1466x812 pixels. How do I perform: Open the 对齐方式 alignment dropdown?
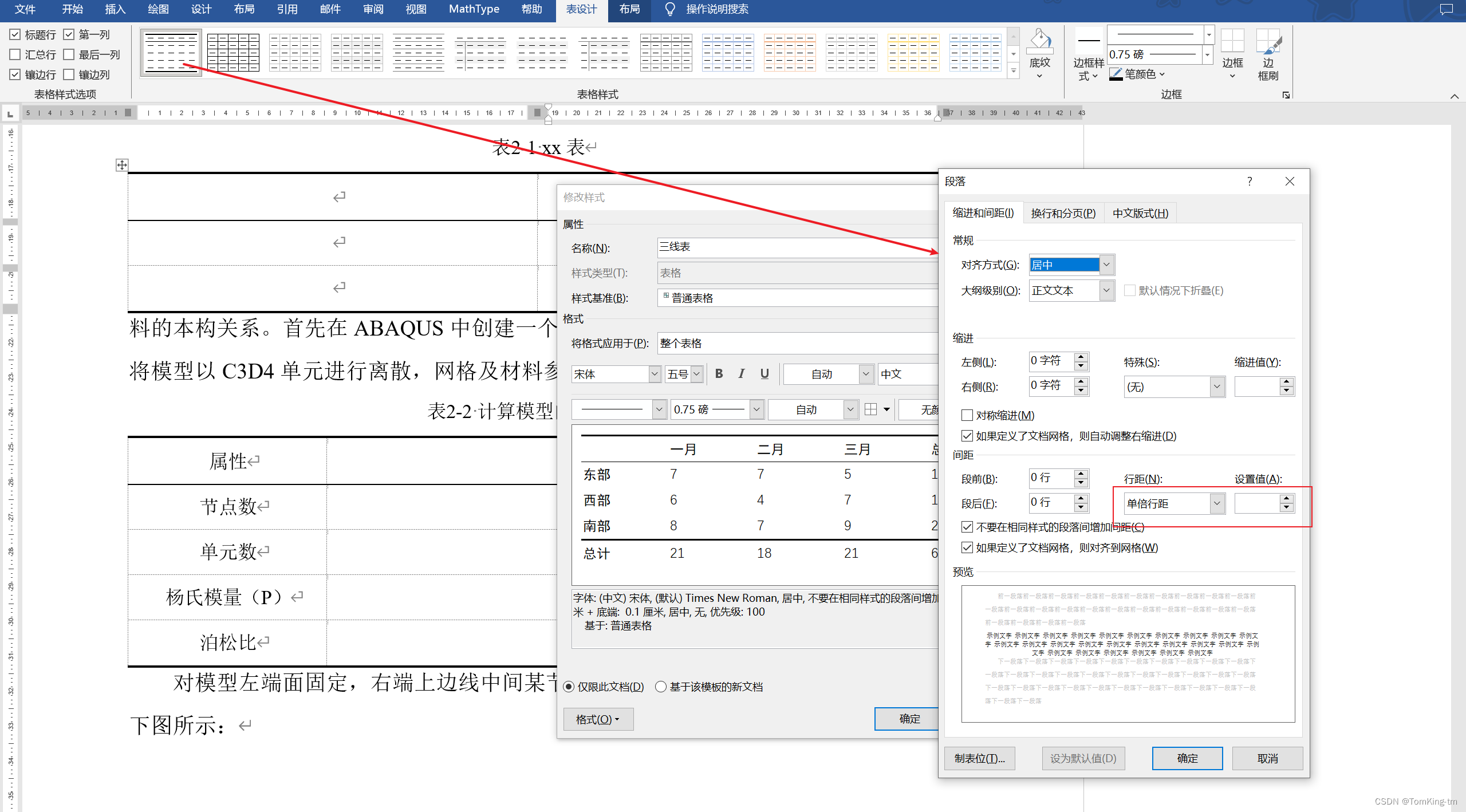pyautogui.click(x=1106, y=265)
